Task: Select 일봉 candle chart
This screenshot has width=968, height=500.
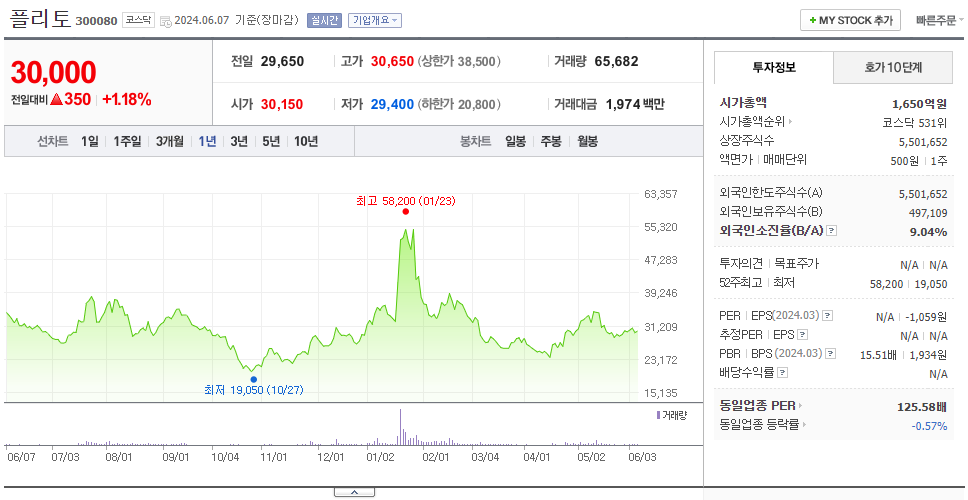Action: tap(515, 141)
